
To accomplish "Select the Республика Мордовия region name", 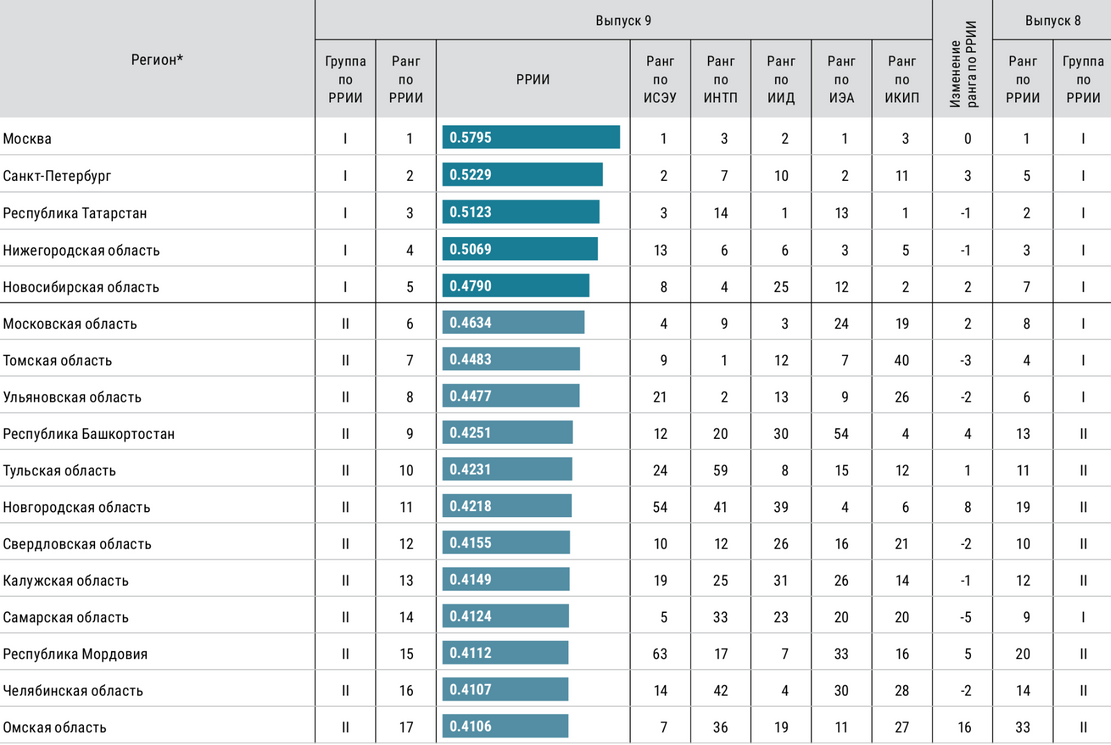I will (75, 654).
